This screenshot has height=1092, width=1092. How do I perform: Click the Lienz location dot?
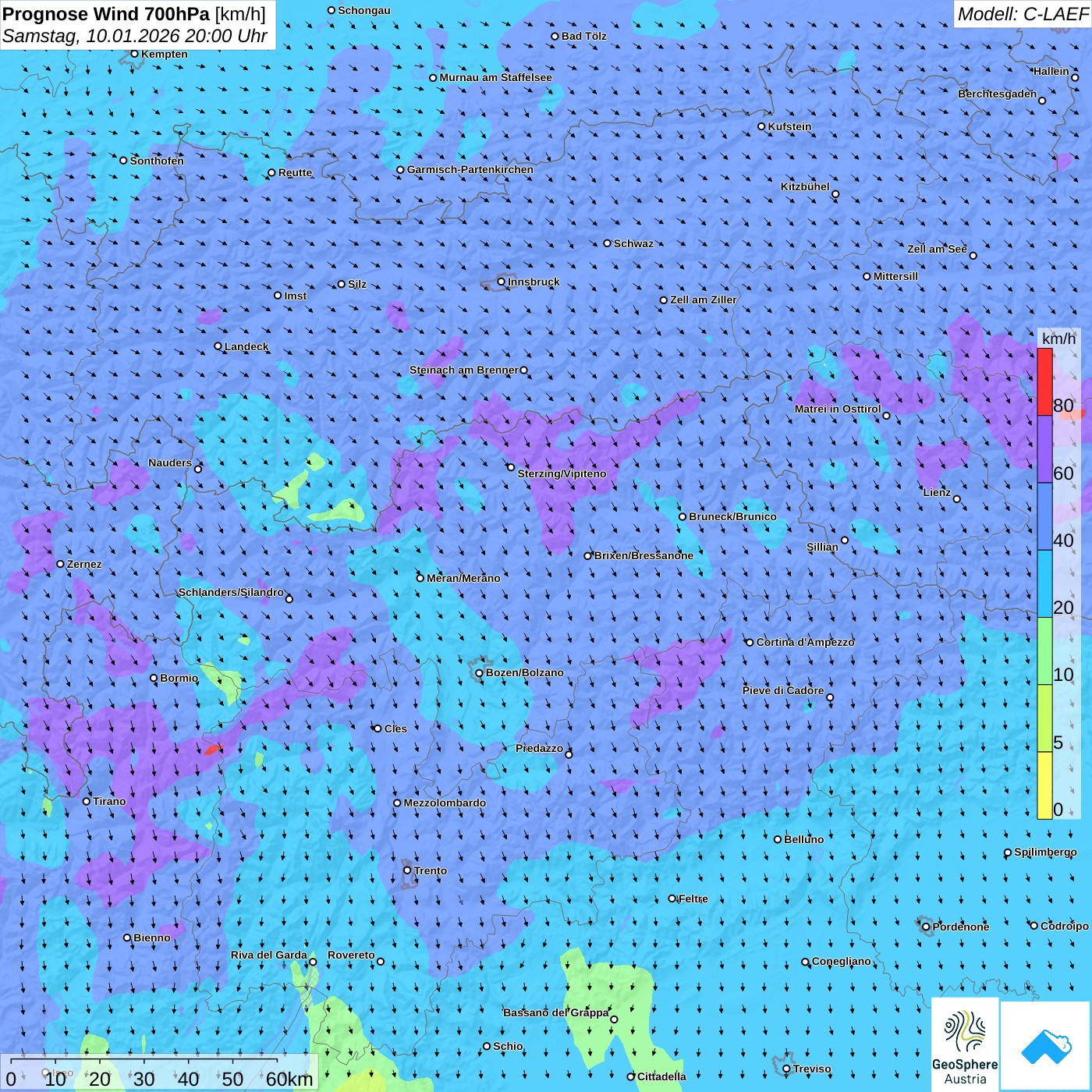pyautogui.click(x=957, y=499)
